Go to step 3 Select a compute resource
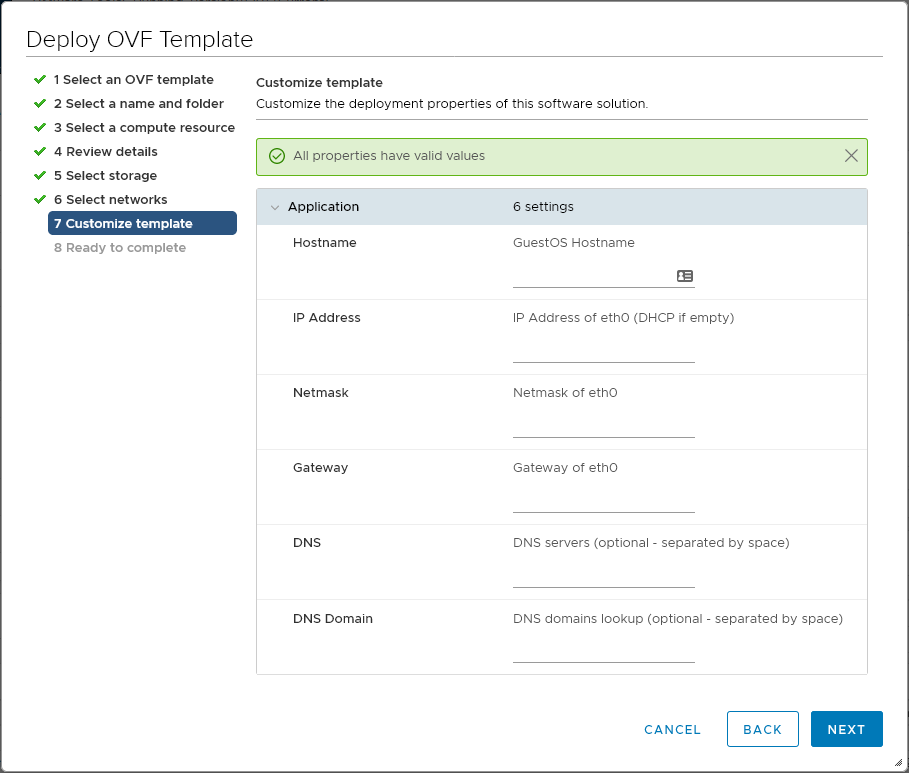 [x=144, y=128]
